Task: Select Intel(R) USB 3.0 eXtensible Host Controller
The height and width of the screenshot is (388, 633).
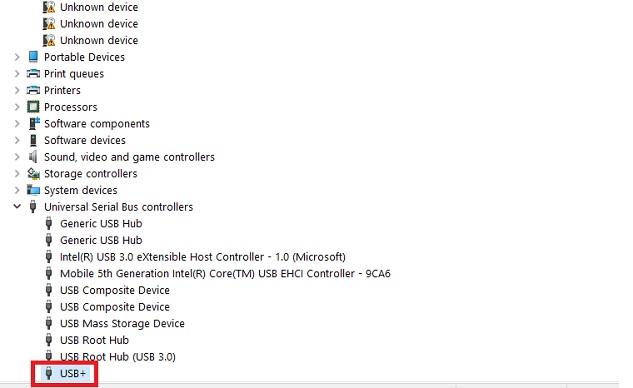Action: click(x=203, y=257)
